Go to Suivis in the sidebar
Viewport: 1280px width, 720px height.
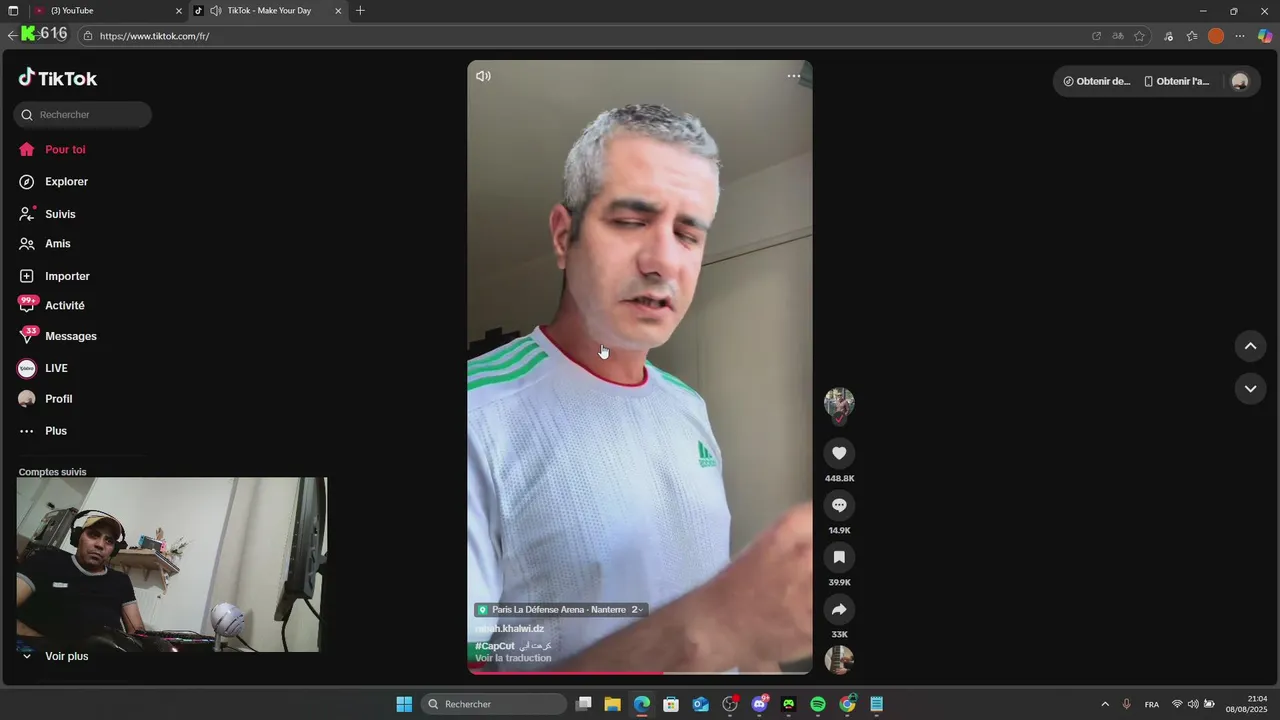pos(47,214)
